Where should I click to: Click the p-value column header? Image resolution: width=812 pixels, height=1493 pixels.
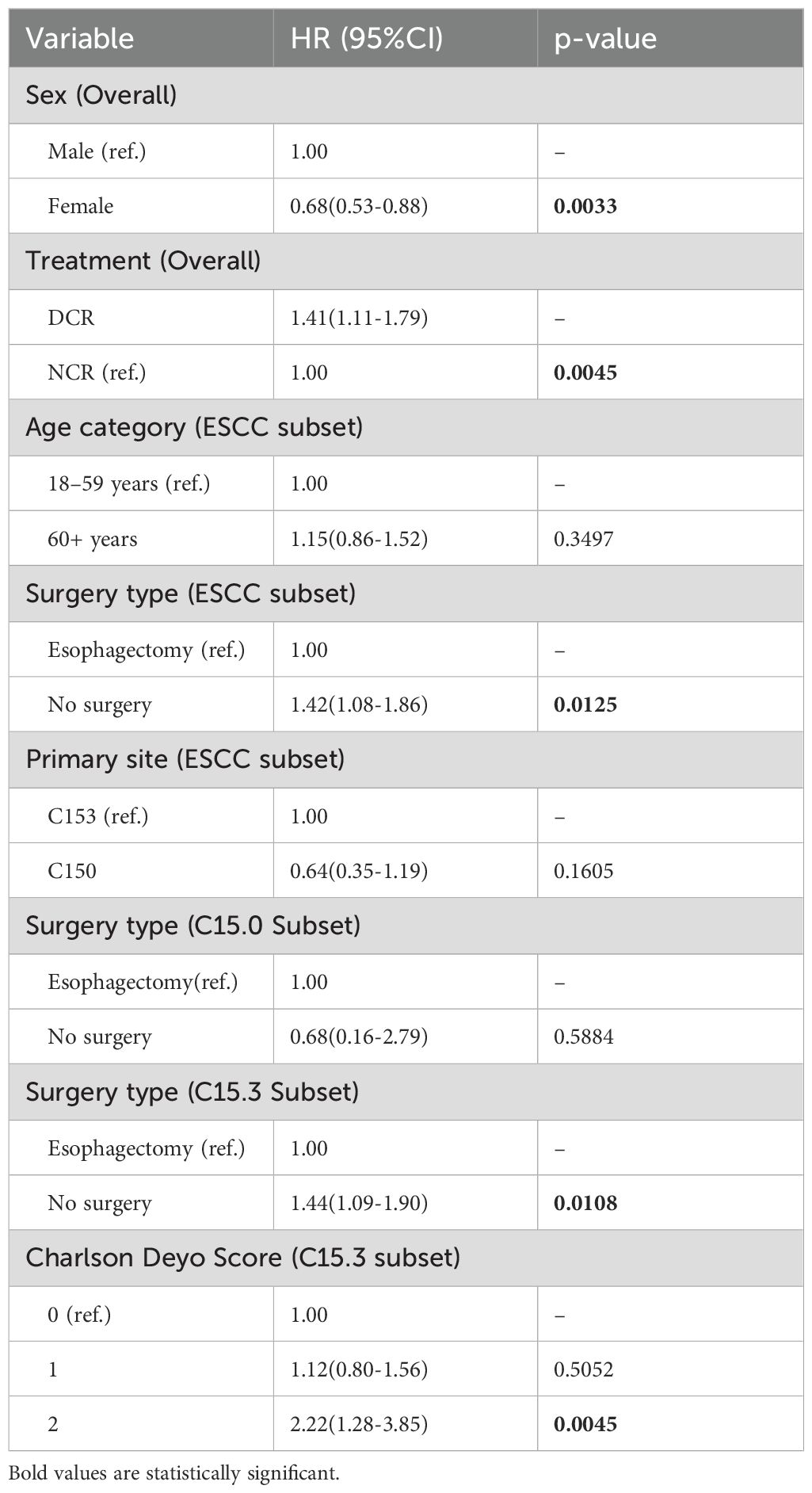pos(605,39)
